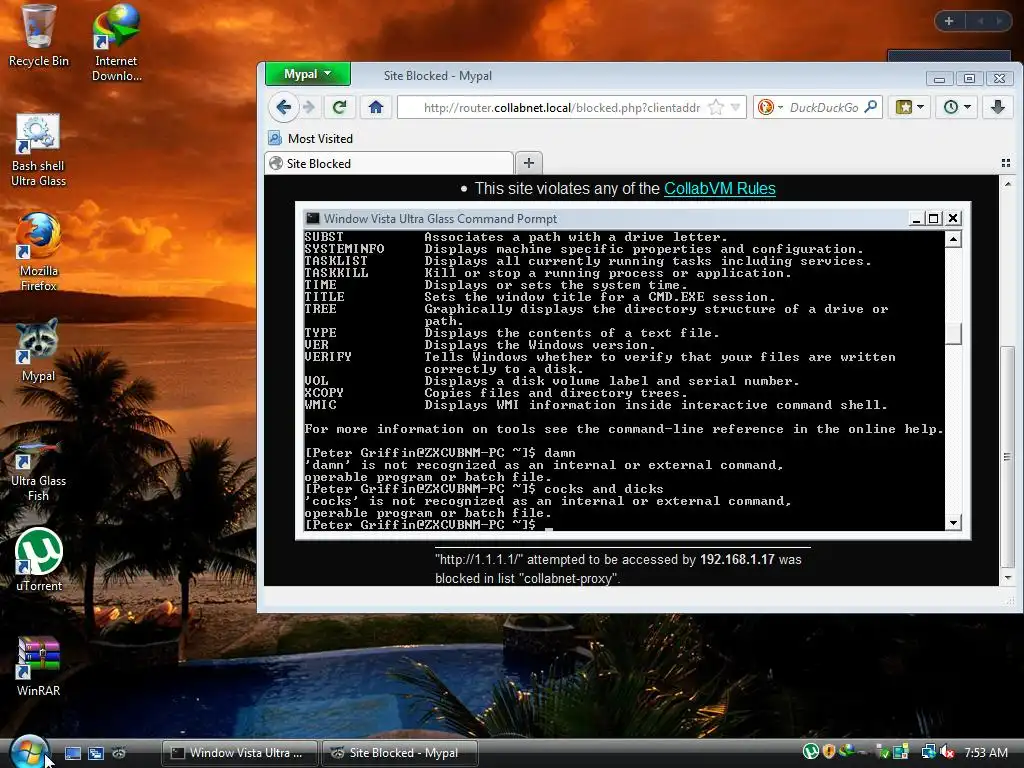Select the Site Blocked tab
The height and width of the screenshot is (768, 1024).
tap(389, 163)
